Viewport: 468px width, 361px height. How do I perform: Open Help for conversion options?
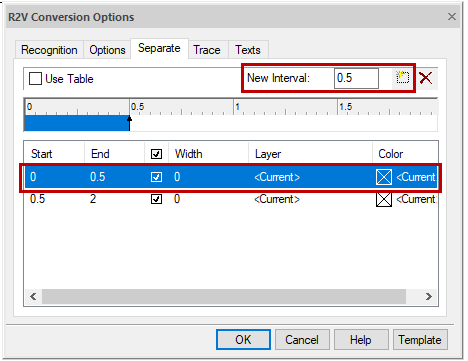(x=361, y=340)
